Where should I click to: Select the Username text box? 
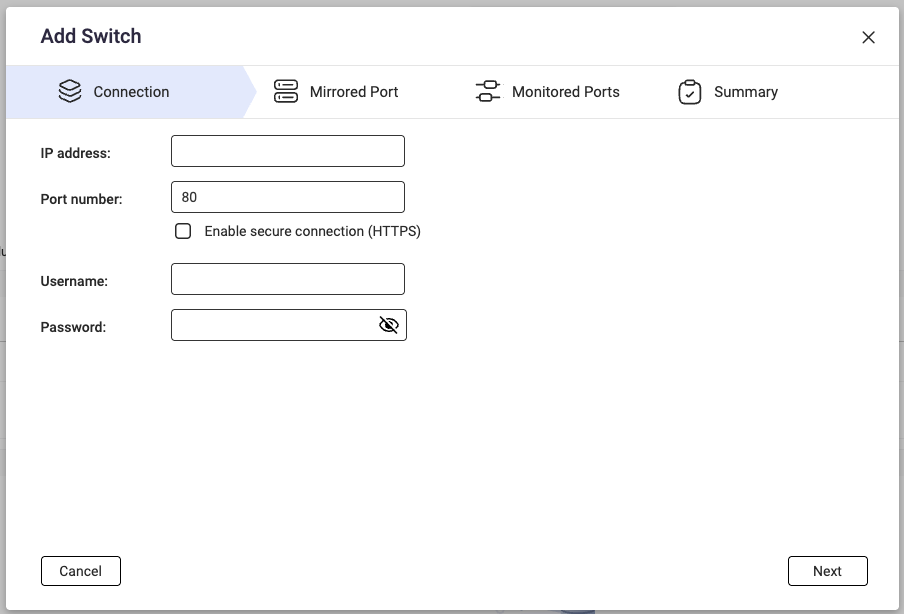[288, 279]
